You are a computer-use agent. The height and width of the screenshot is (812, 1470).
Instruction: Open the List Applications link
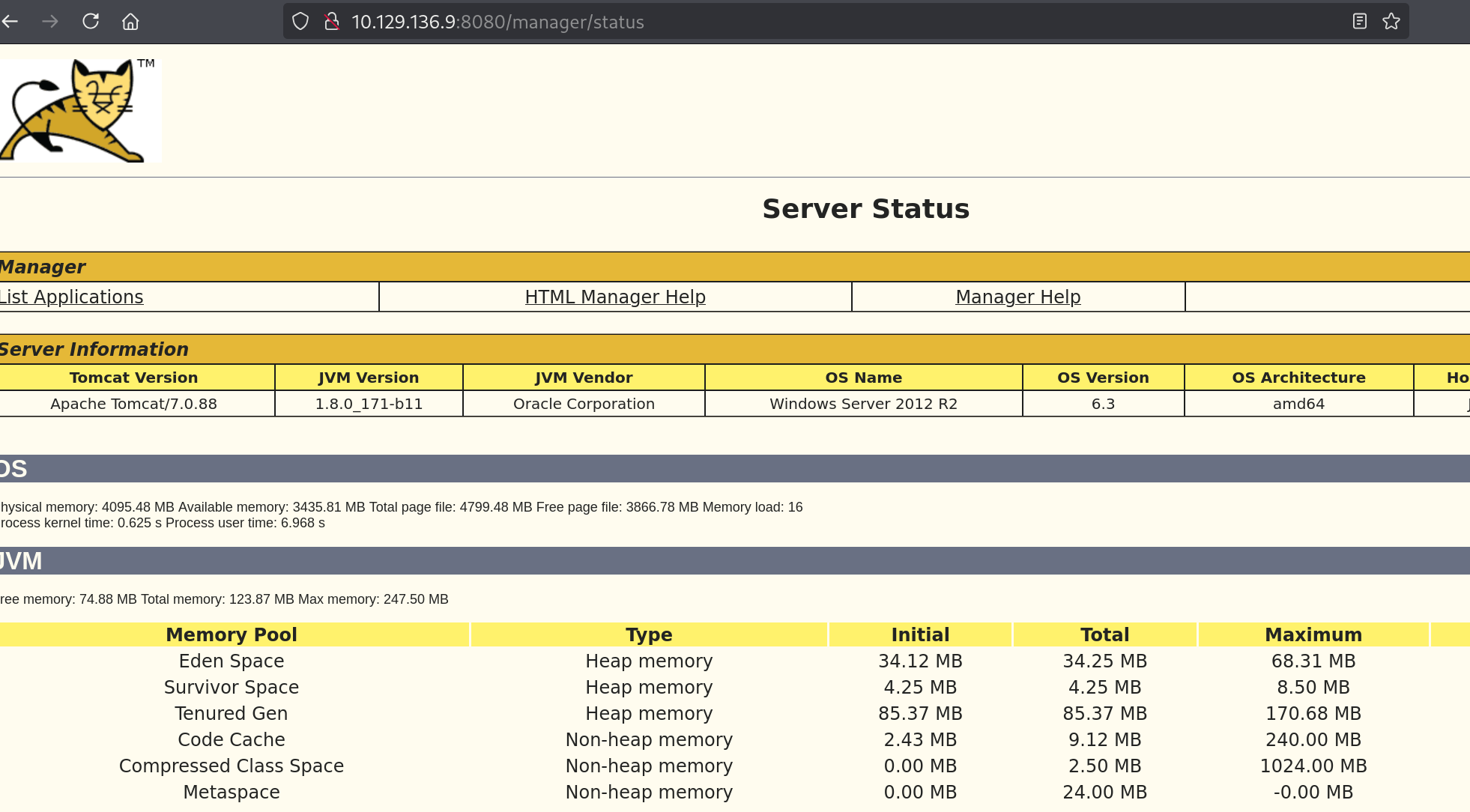coord(72,297)
